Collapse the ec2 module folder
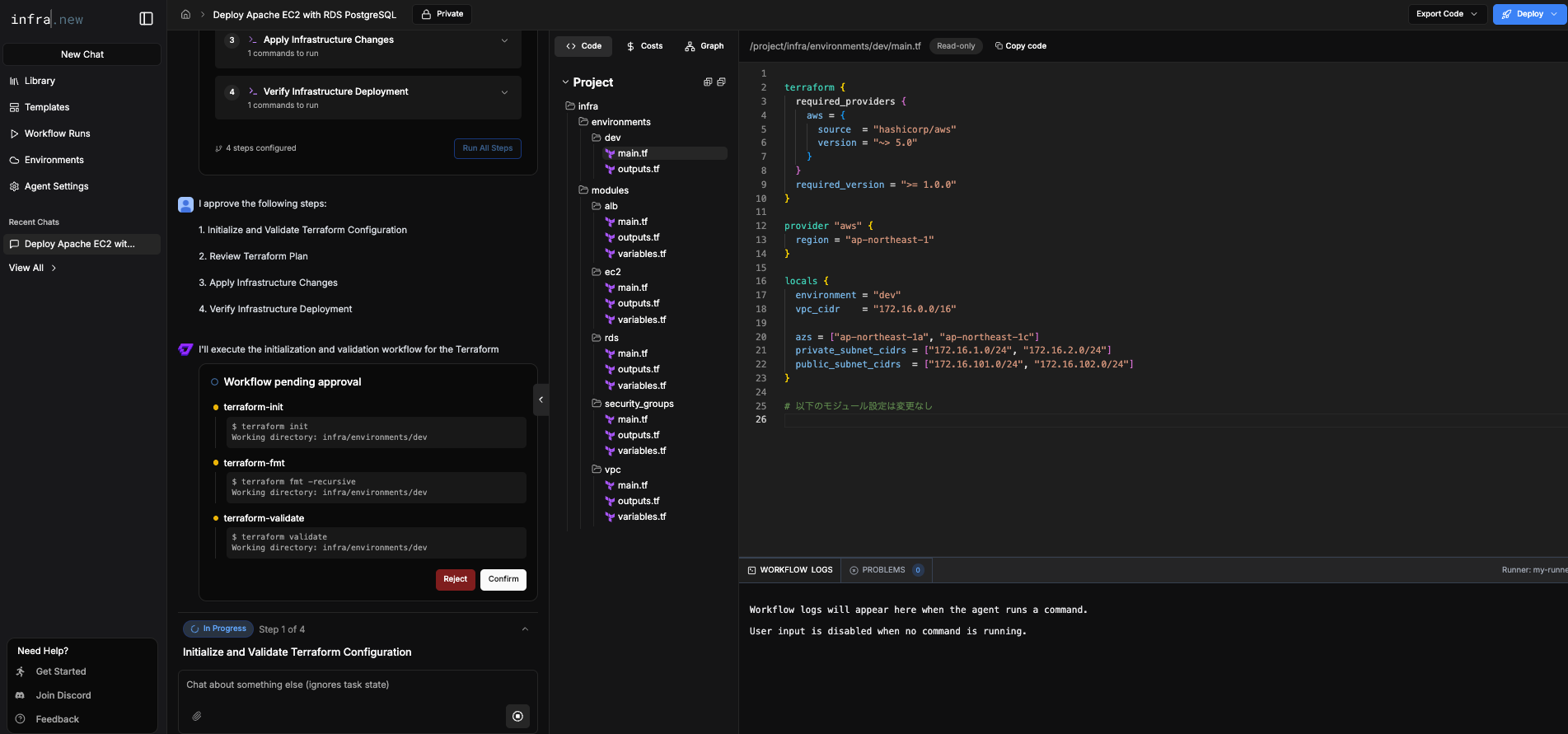 pos(606,272)
